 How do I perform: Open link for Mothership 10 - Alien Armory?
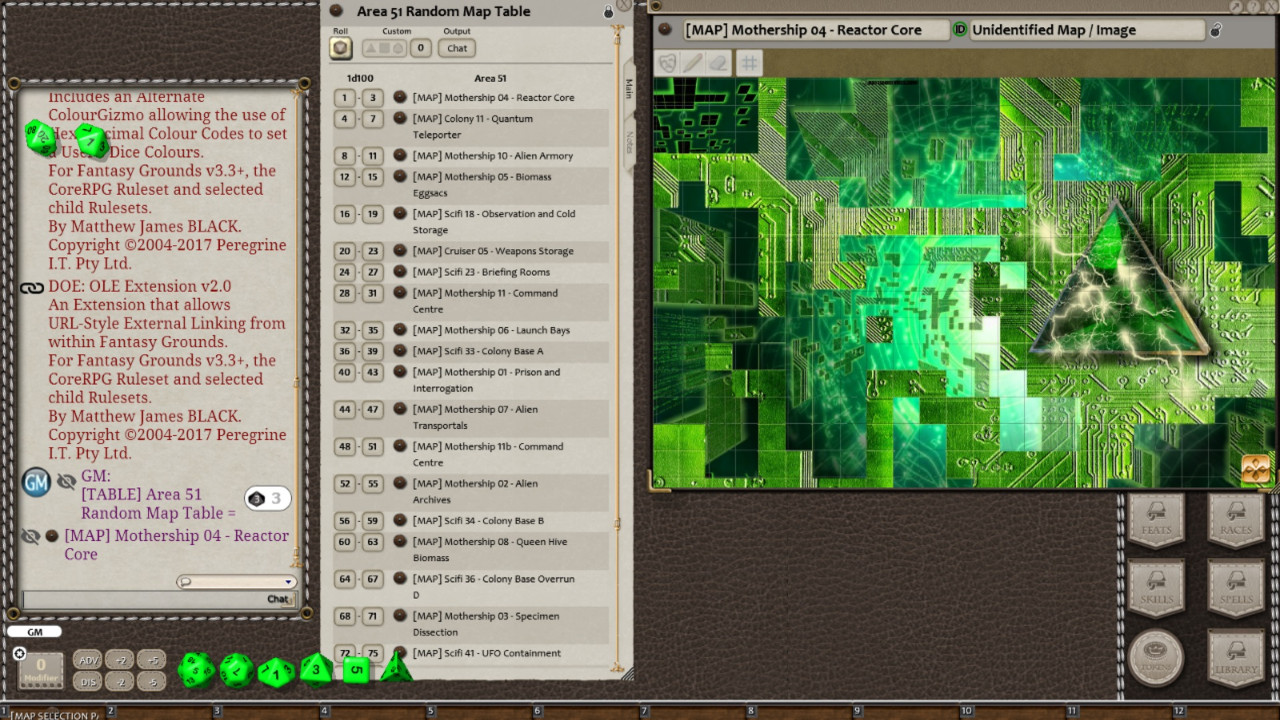pyautogui.click(x=400, y=156)
